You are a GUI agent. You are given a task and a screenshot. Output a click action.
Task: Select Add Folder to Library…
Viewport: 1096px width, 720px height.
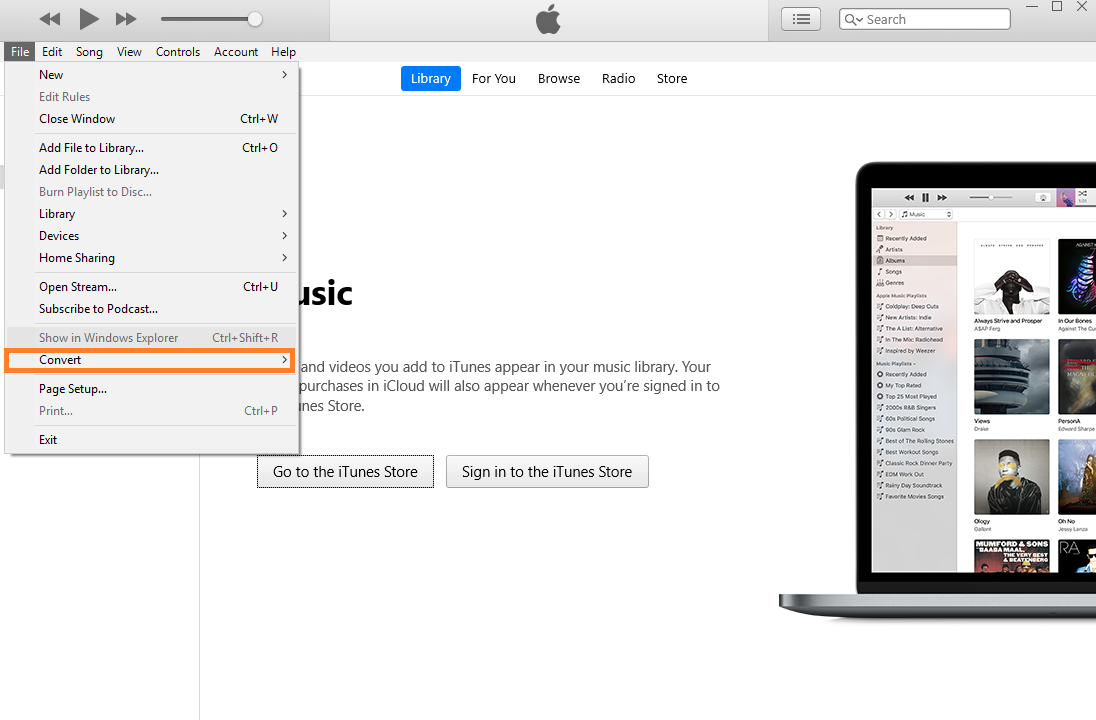151,170
